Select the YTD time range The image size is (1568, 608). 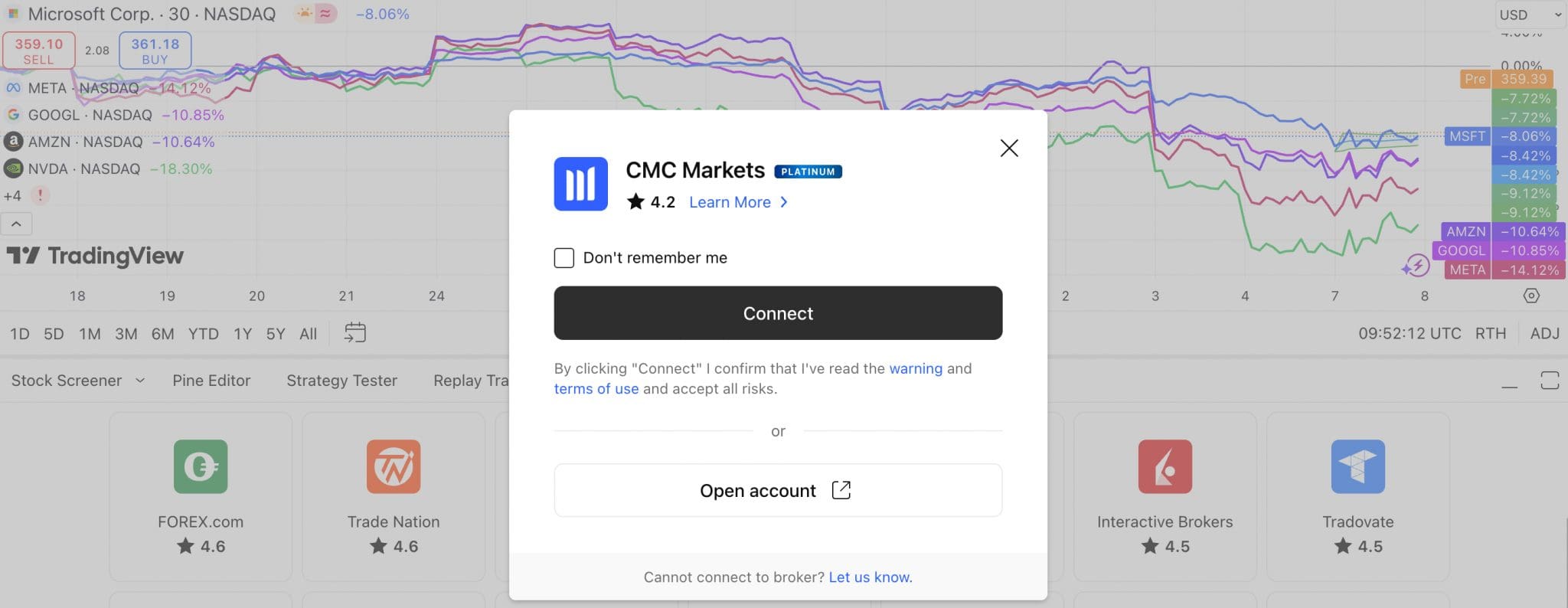coord(204,334)
